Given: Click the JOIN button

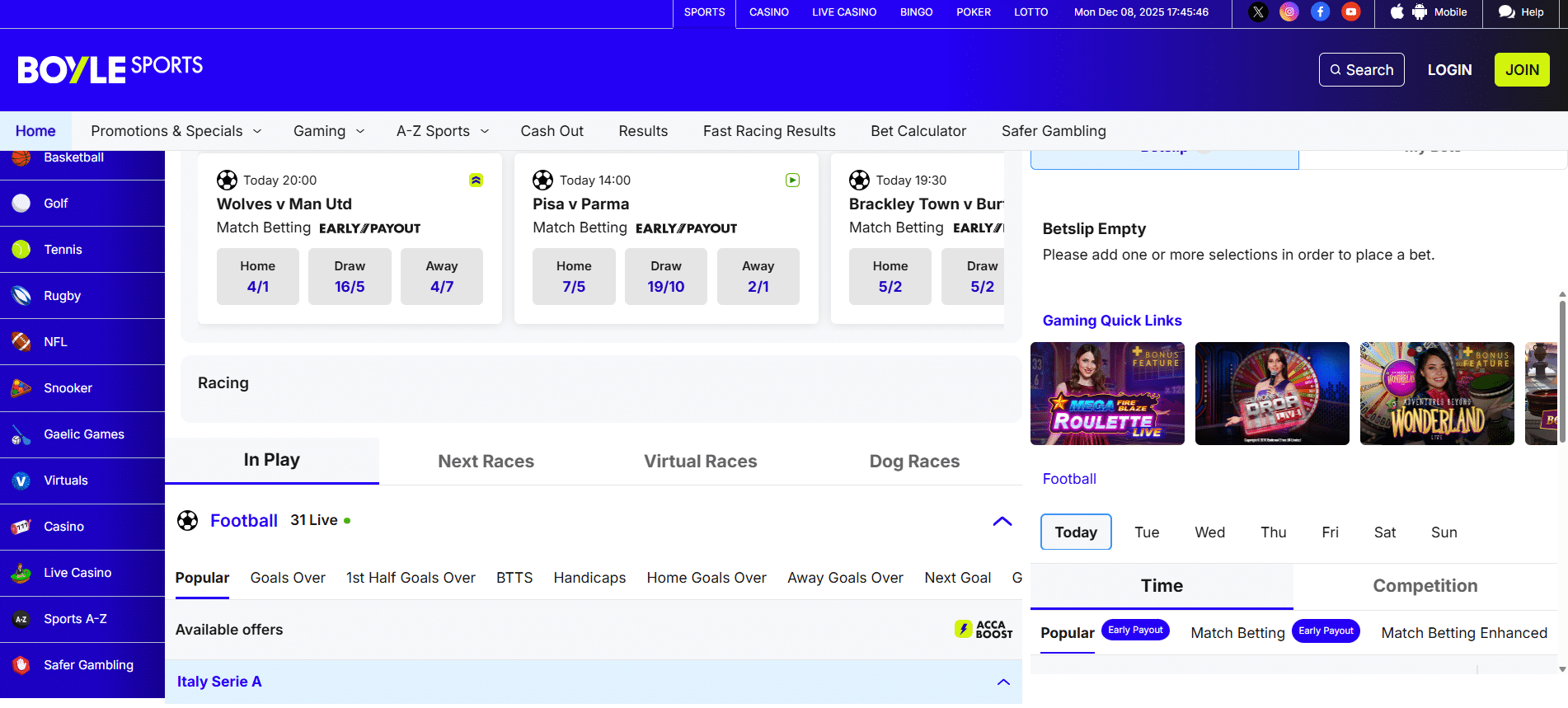Looking at the screenshot, I should [1522, 70].
